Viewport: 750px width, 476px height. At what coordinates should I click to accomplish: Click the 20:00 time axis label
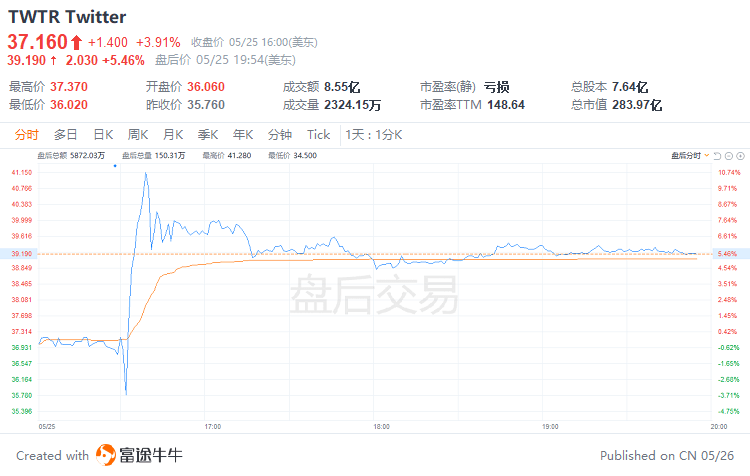(719, 426)
